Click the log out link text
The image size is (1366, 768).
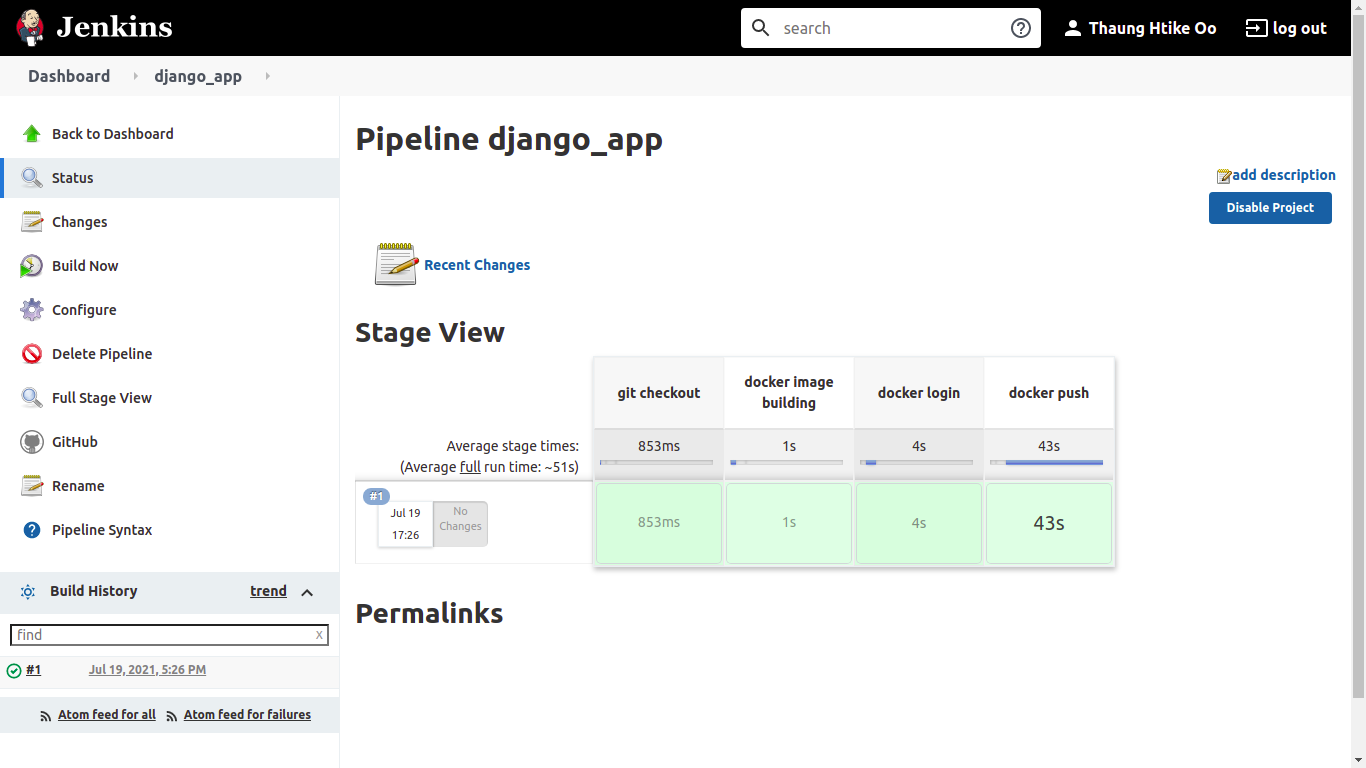coord(1299,28)
